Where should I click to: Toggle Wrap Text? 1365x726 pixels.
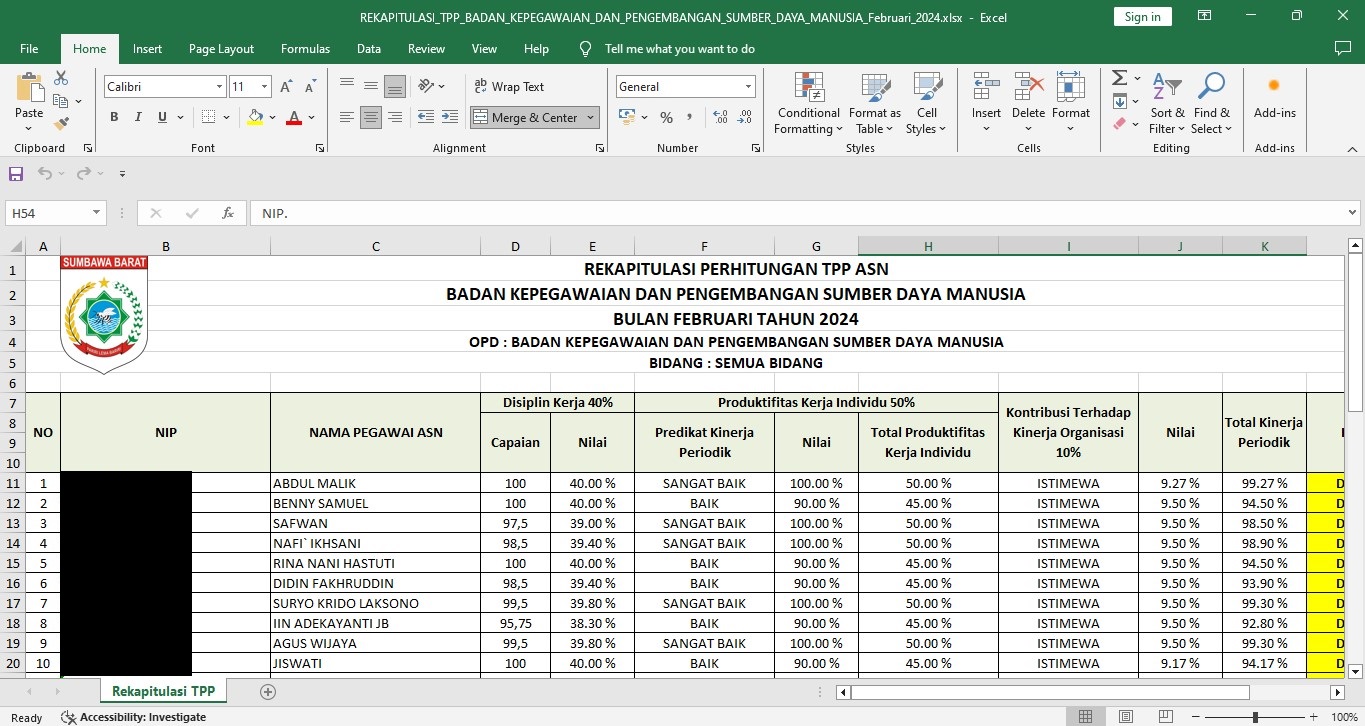(x=509, y=87)
